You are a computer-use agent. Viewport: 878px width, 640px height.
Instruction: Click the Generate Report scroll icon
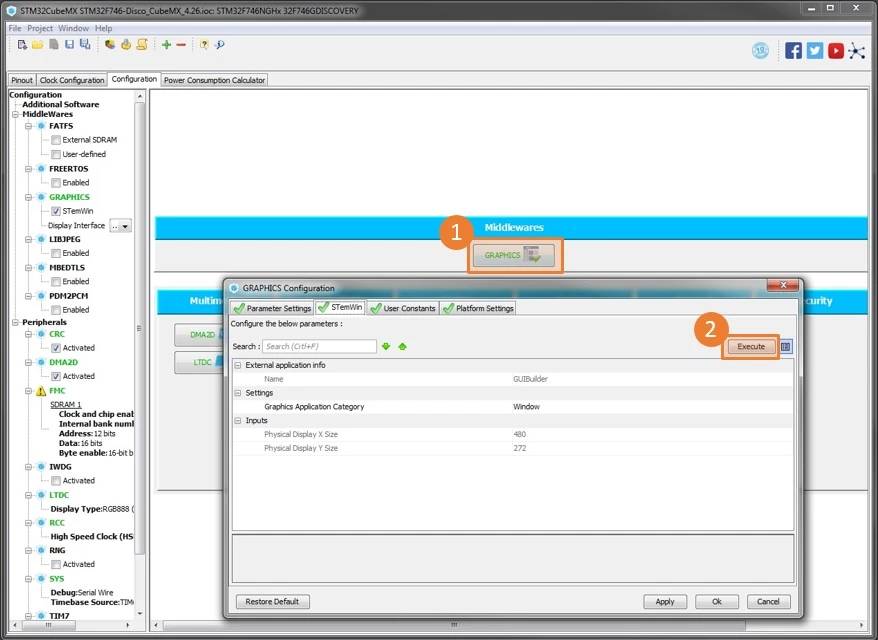click(142, 45)
